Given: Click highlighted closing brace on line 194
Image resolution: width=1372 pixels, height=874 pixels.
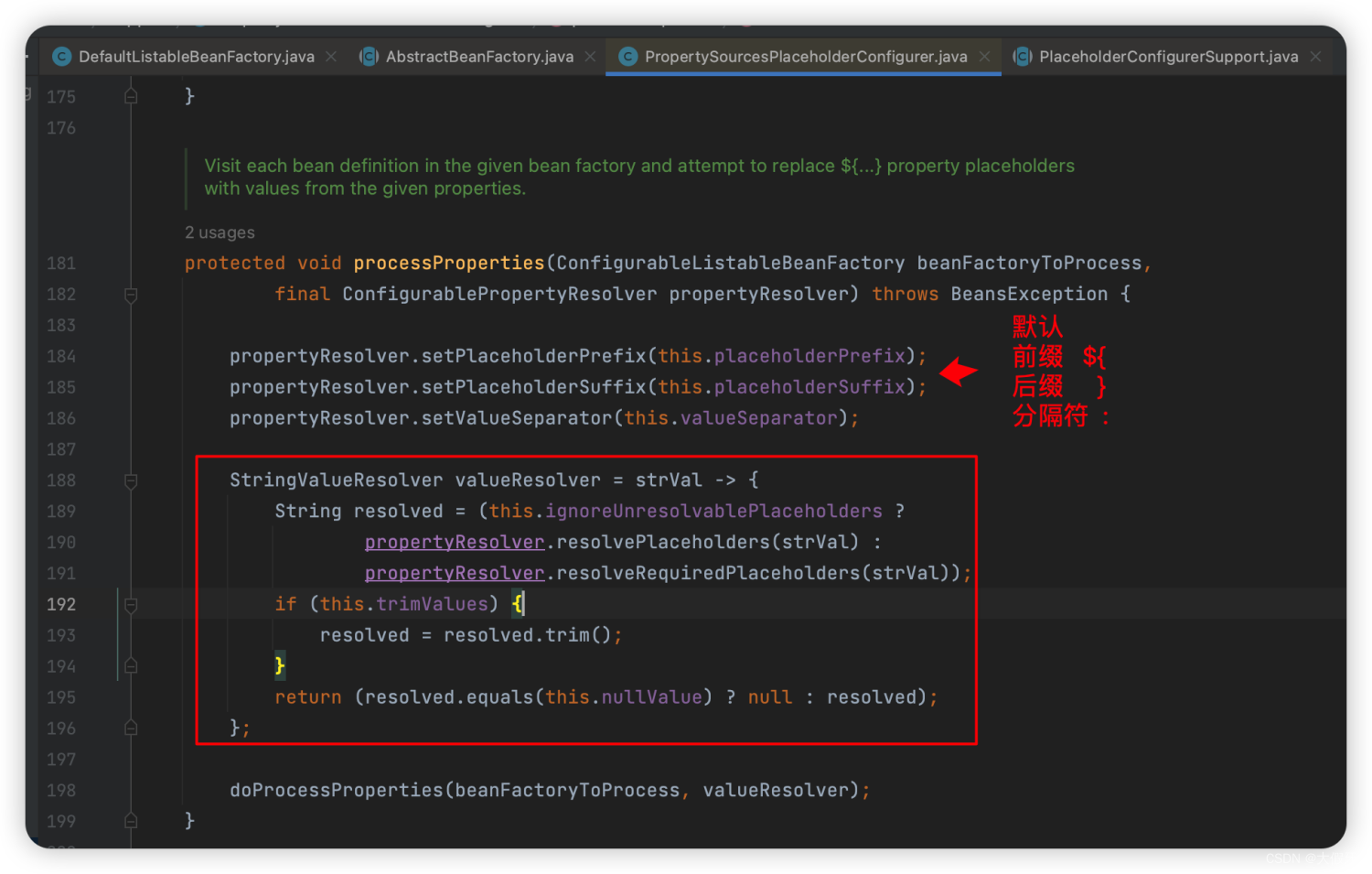Looking at the screenshot, I should tap(280, 666).
